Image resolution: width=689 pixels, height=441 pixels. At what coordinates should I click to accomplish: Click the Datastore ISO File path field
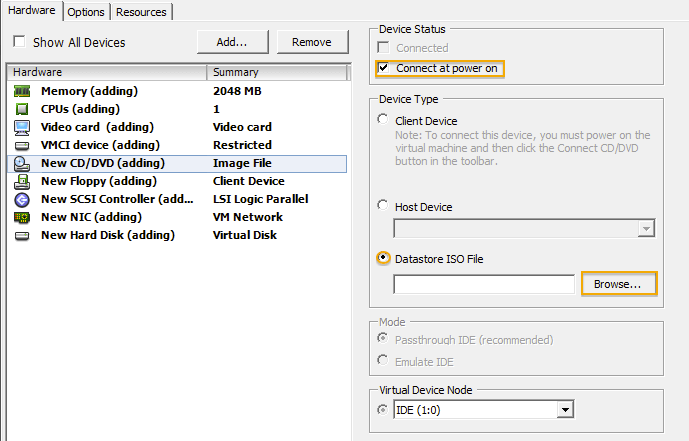(x=483, y=284)
